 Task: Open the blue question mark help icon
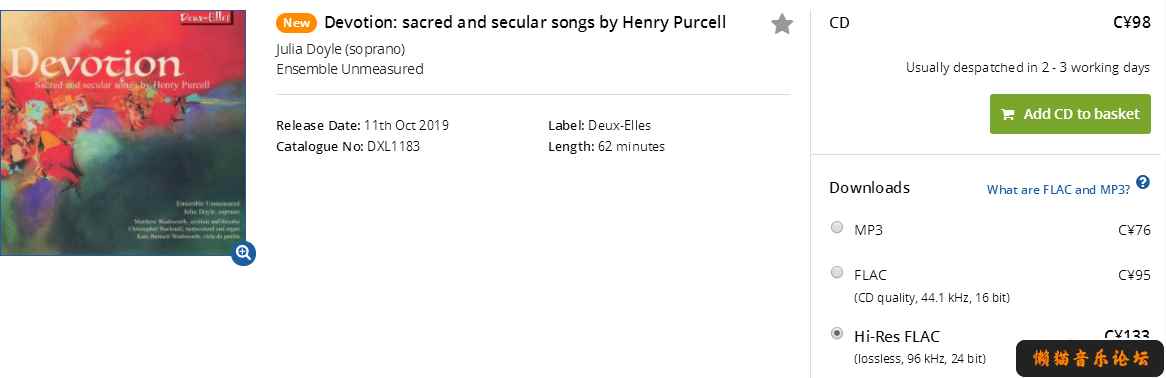point(1143,182)
